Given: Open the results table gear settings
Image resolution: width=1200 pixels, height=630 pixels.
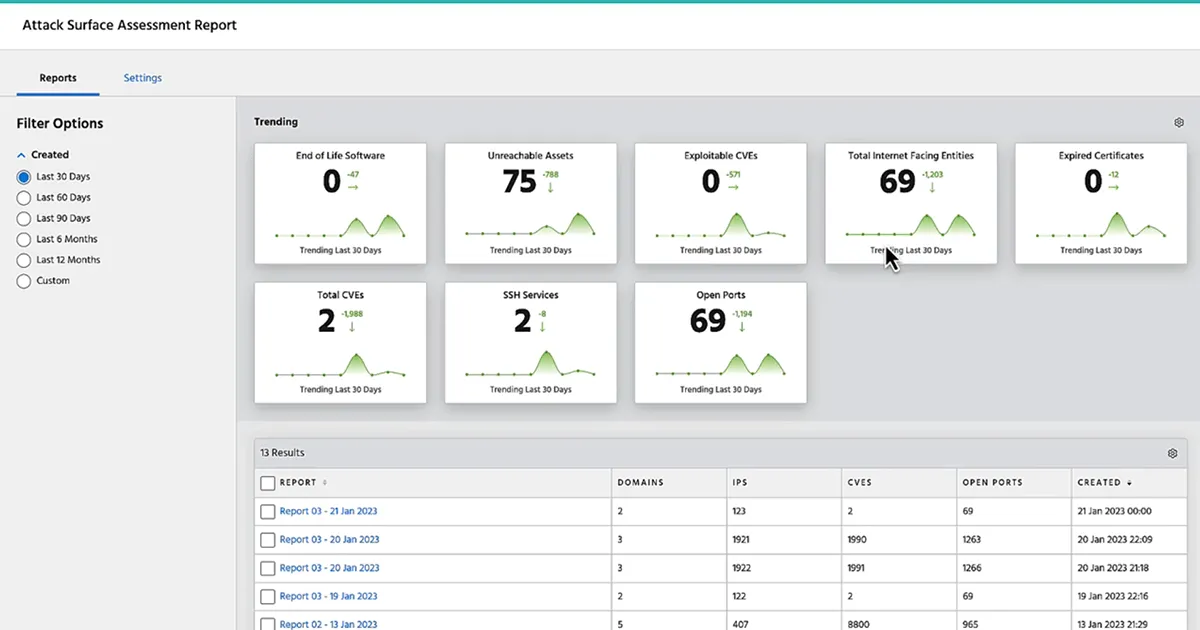Looking at the screenshot, I should pyautogui.click(x=1173, y=453).
